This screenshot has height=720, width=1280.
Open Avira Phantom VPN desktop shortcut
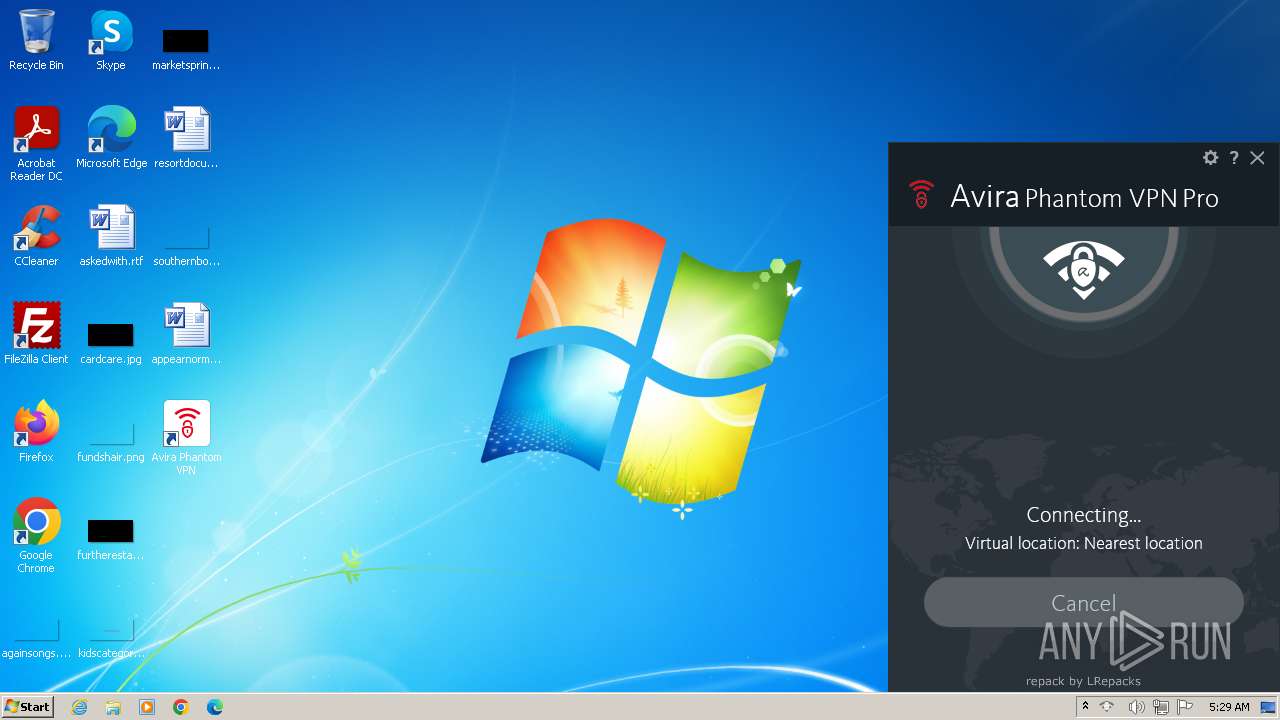point(186,437)
